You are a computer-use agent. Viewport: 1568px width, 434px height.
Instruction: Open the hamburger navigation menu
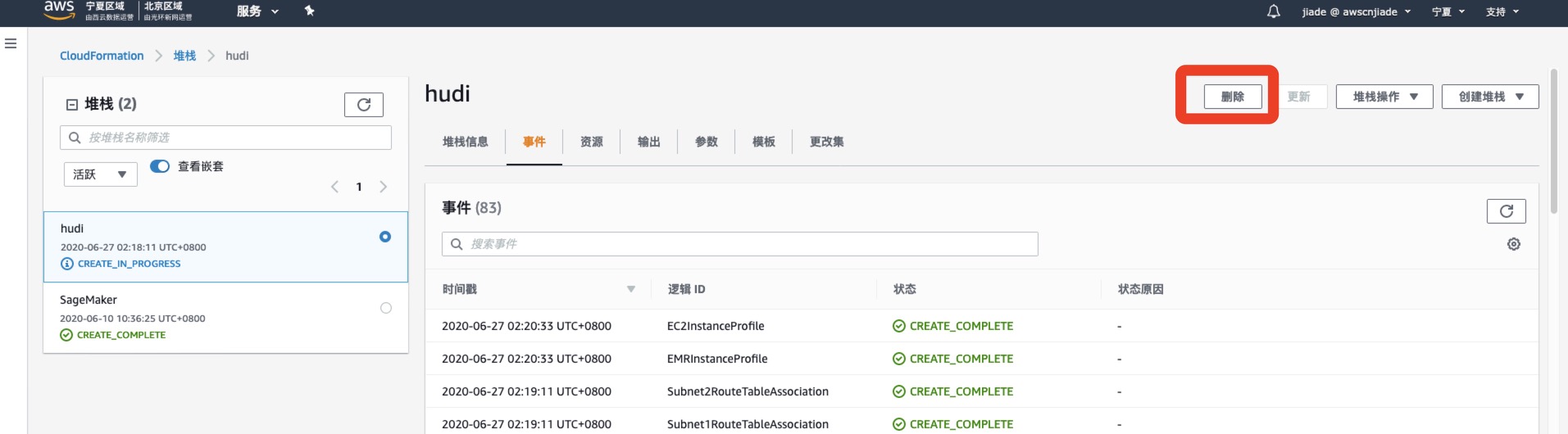tap(11, 43)
